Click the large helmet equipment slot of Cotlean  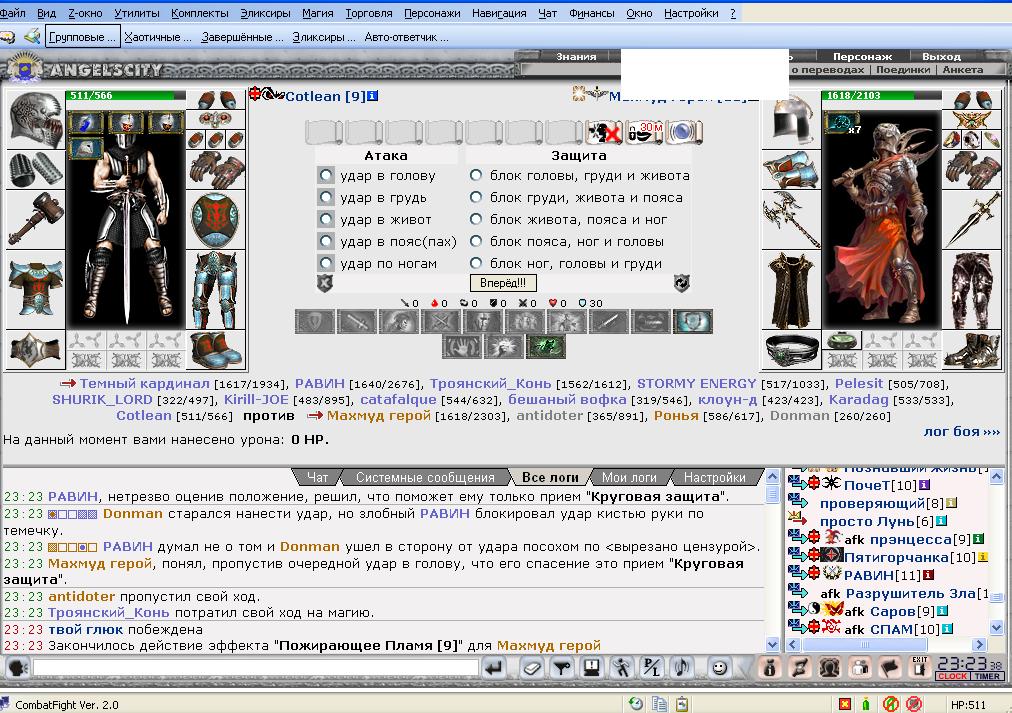(x=35, y=119)
